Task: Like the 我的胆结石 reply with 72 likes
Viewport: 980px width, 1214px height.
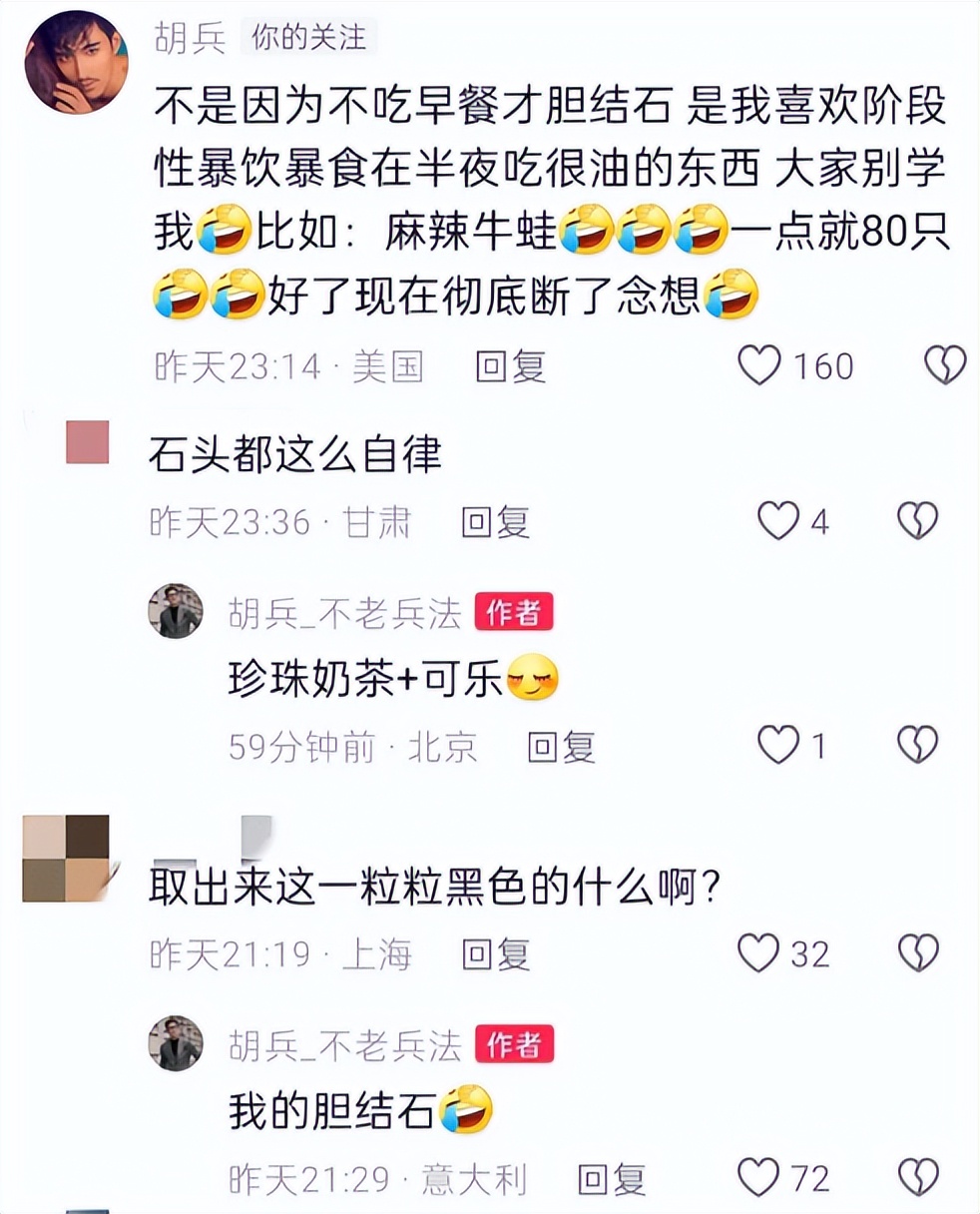Action: [758, 1178]
